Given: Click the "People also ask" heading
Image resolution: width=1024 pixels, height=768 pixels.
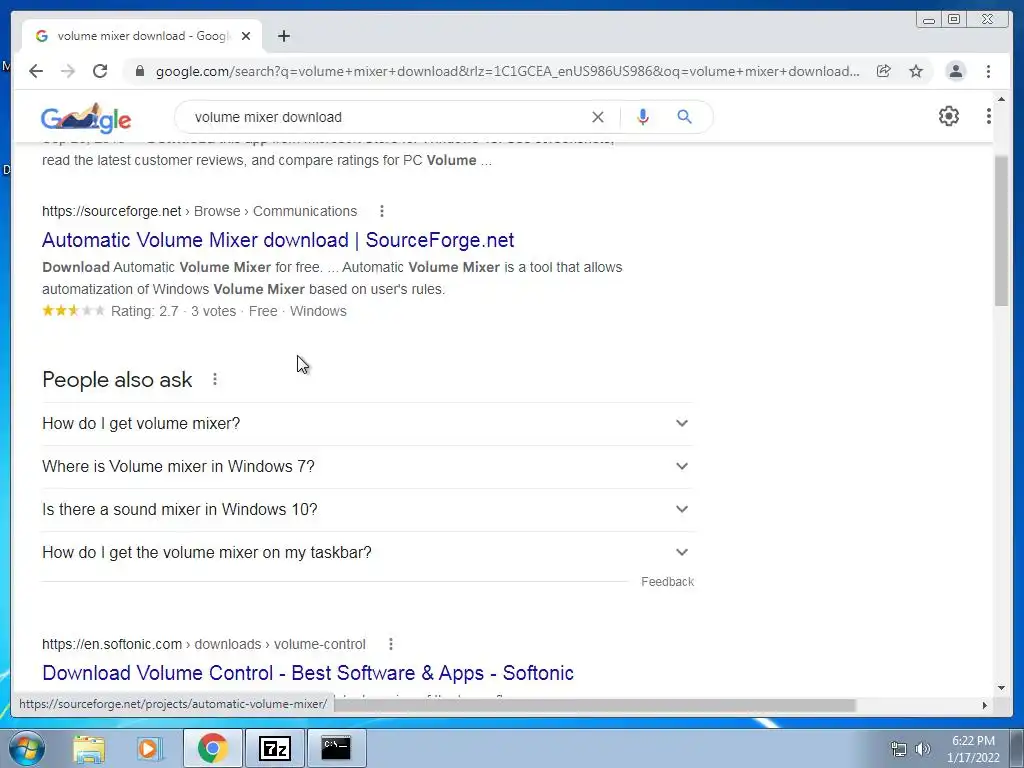Looking at the screenshot, I should 117,379.
